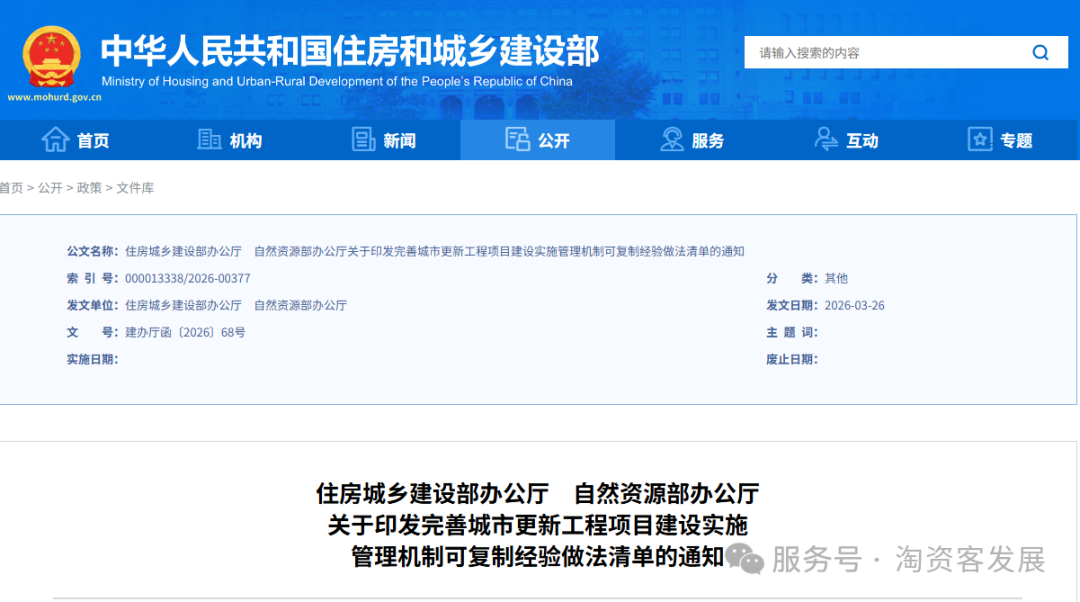Go to 首页 in the breadcrumb
The height and width of the screenshot is (602, 1080).
[11, 188]
